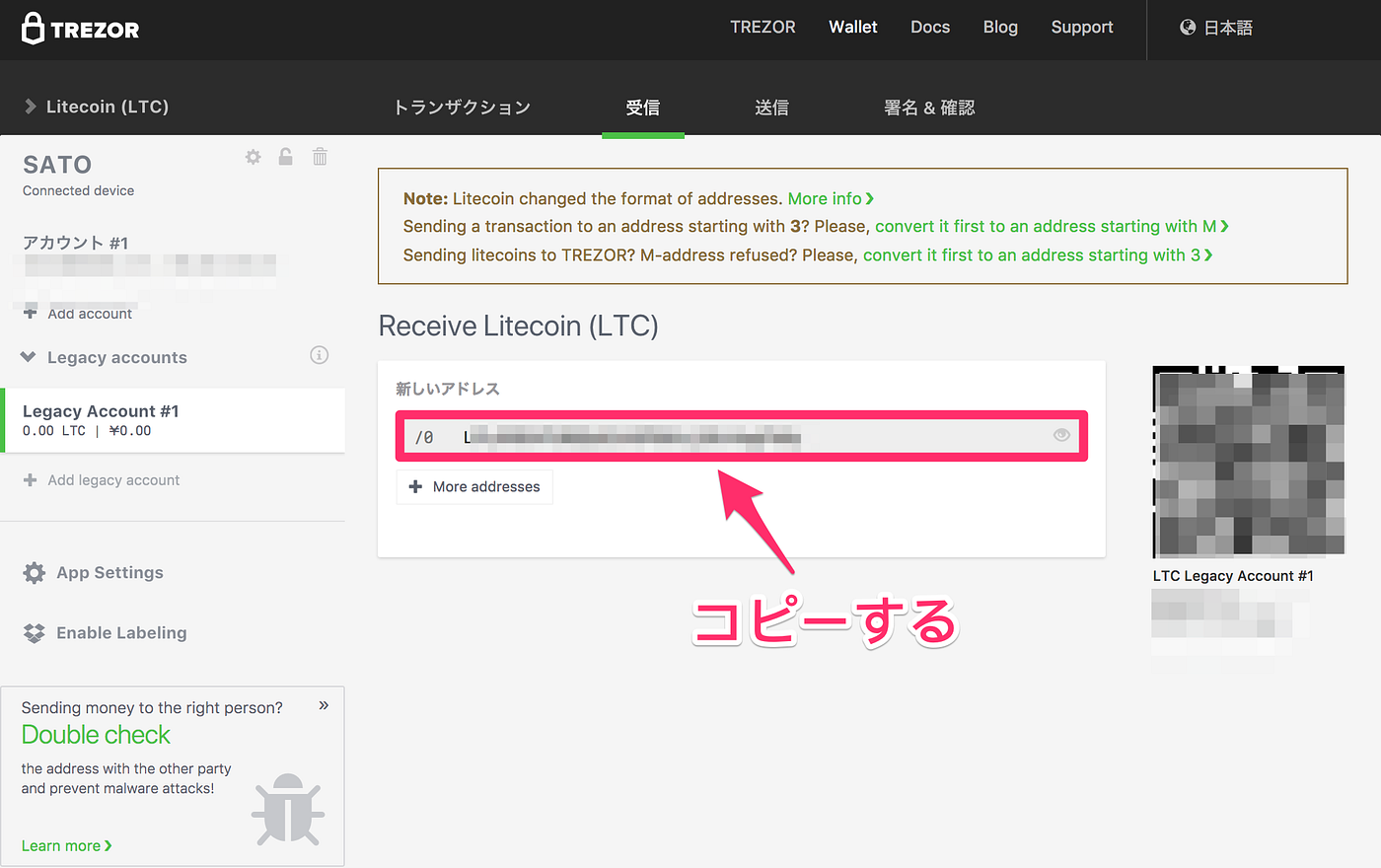Click the More addresses button
This screenshot has height=868, width=1381.
(474, 487)
